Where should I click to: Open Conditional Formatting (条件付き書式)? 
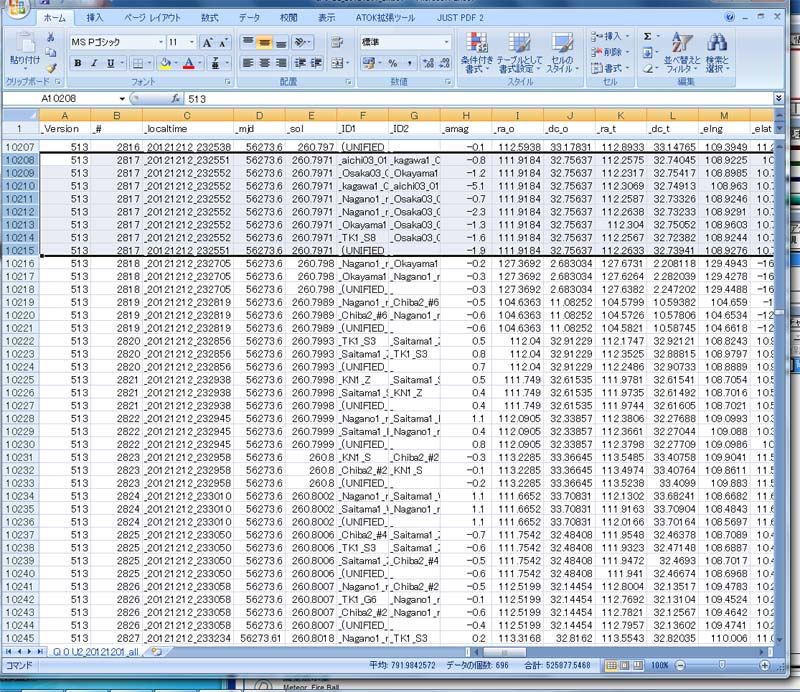[x=477, y=43]
